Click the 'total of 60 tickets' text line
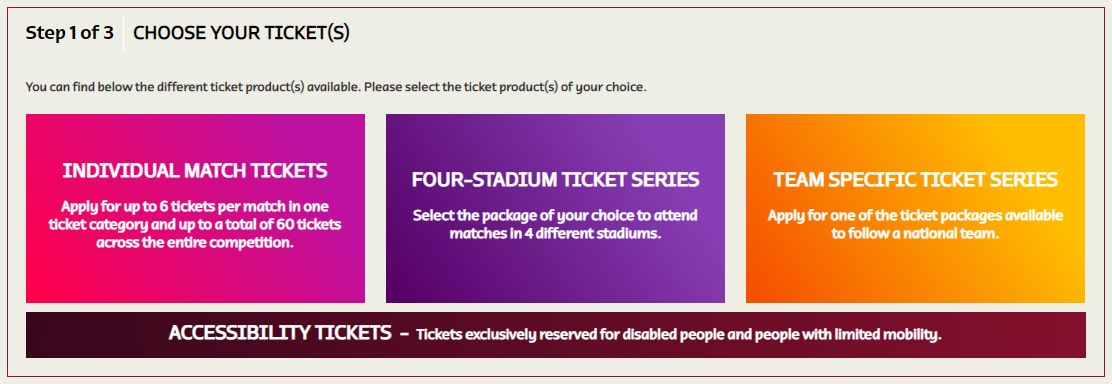The height and width of the screenshot is (384, 1112). pos(195,225)
